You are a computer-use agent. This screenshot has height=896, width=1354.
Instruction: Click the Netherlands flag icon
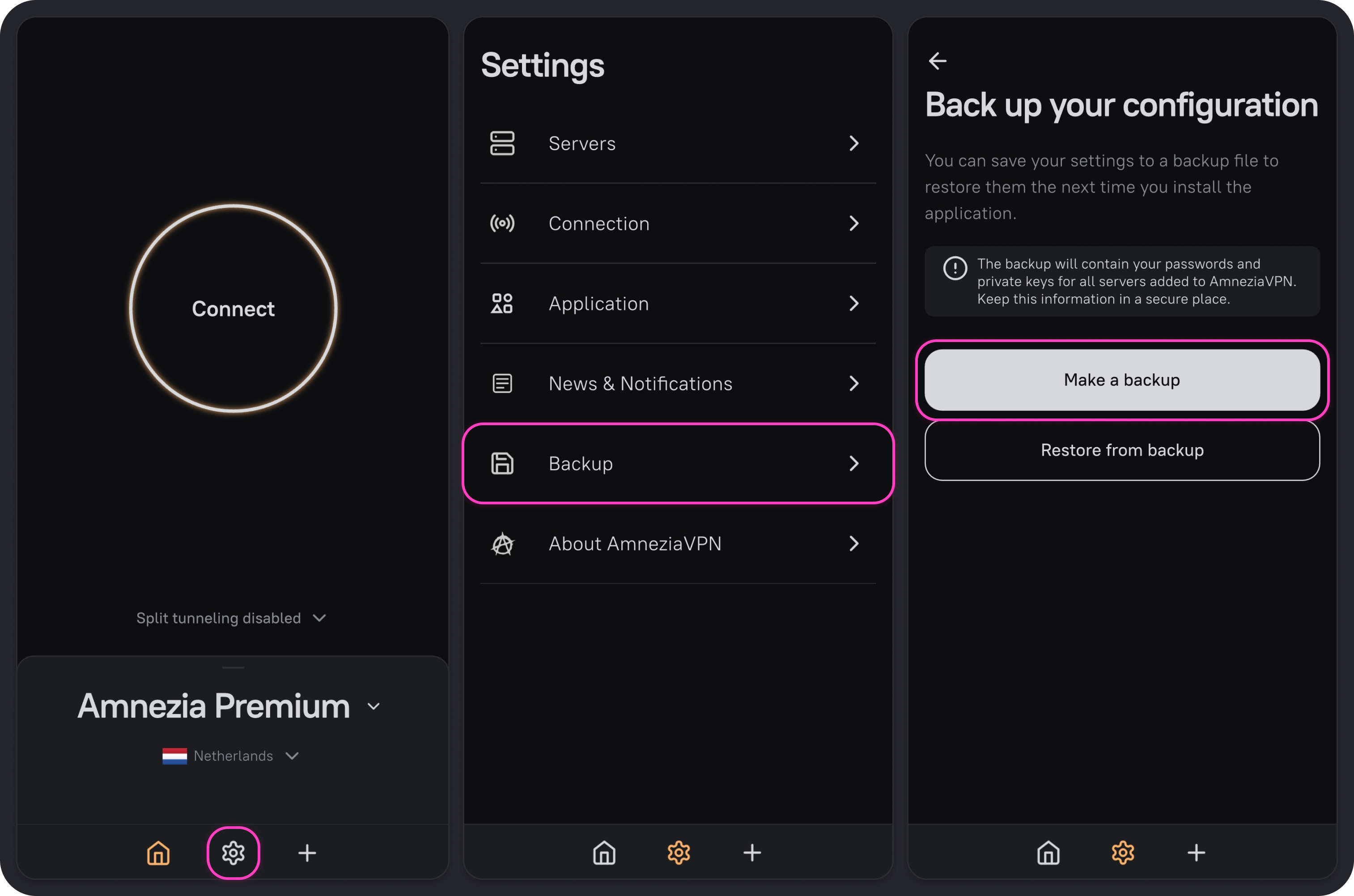tap(174, 756)
